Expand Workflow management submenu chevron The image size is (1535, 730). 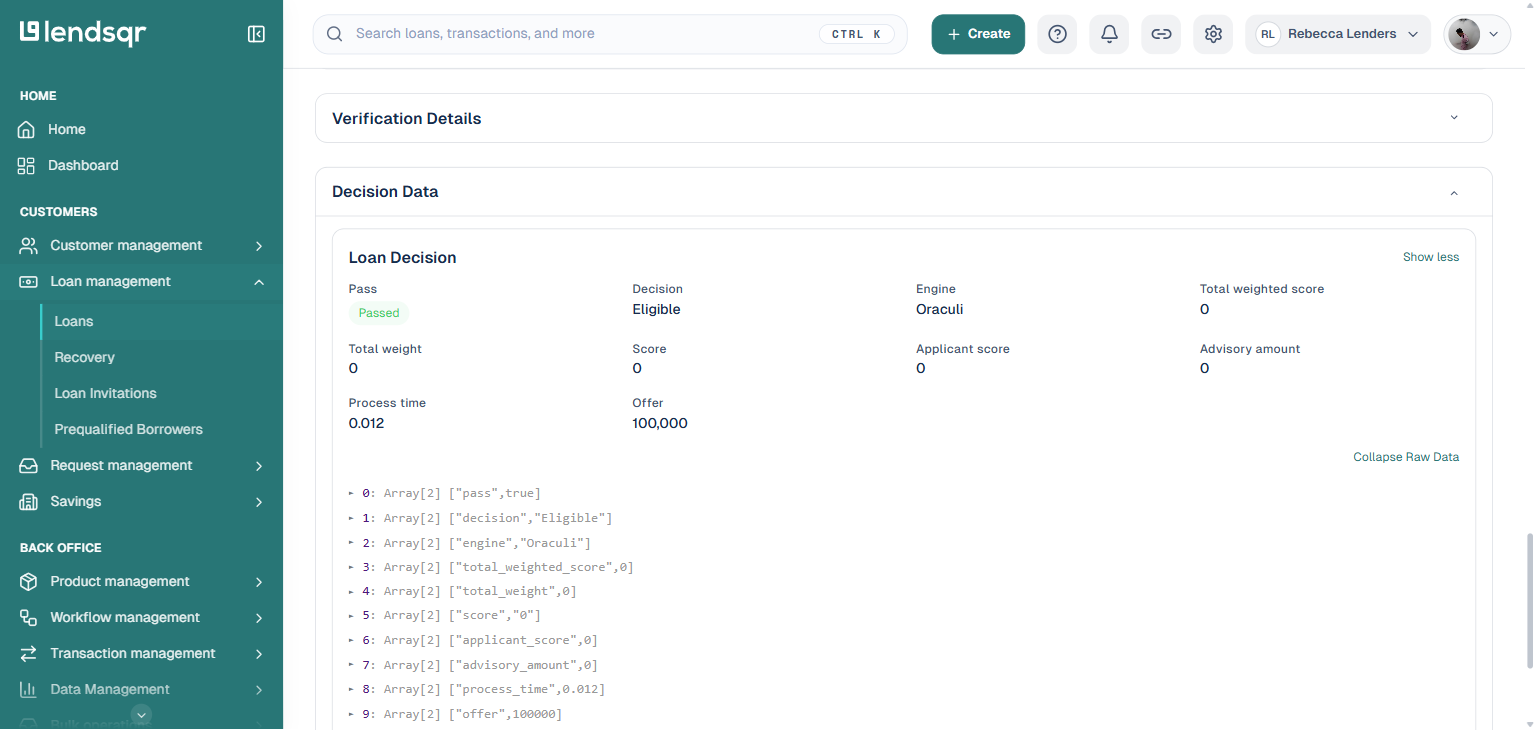click(x=259, y=618)
